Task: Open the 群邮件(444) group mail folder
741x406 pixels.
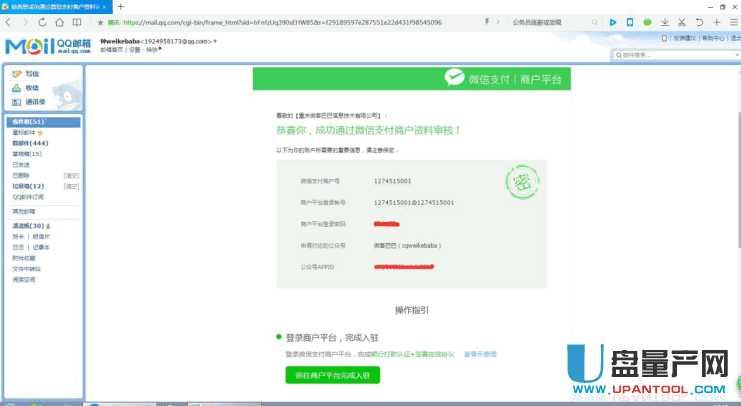Action: [29, 144]
